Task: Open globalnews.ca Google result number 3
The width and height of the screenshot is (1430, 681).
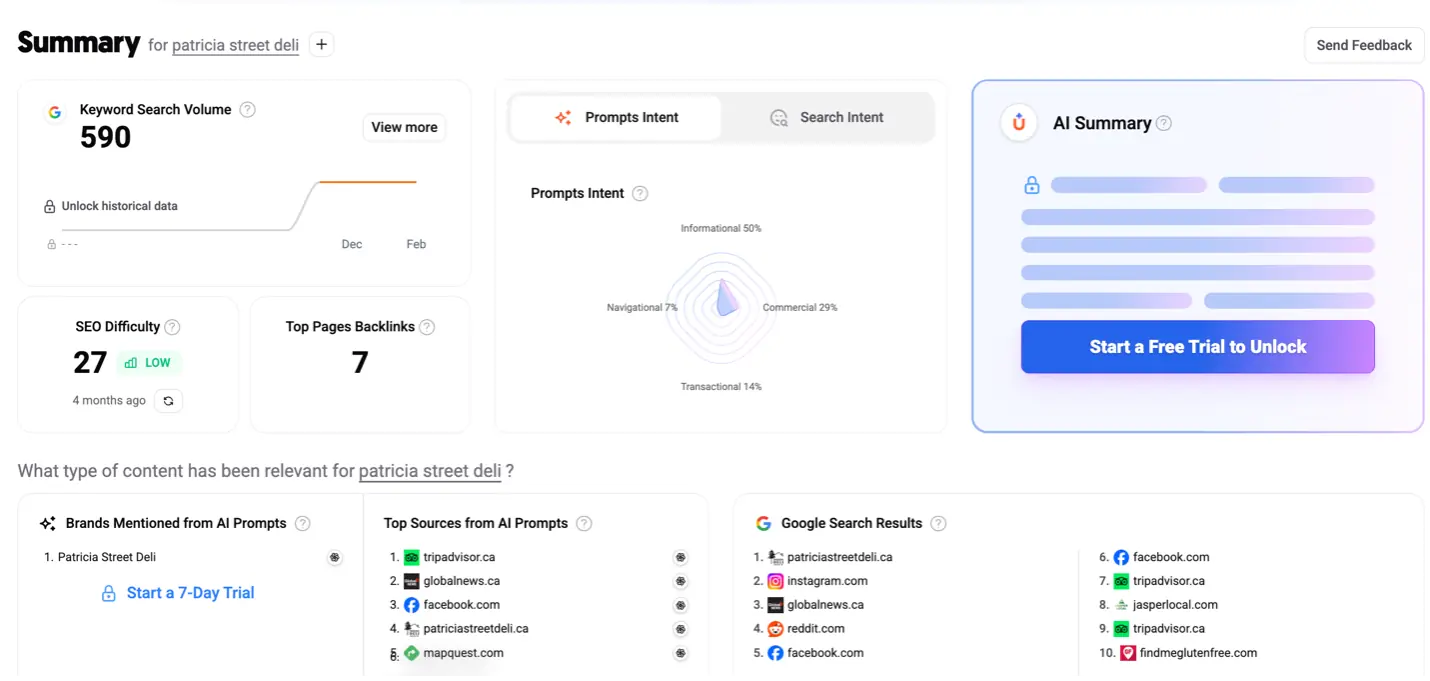Action: point(826,605)
